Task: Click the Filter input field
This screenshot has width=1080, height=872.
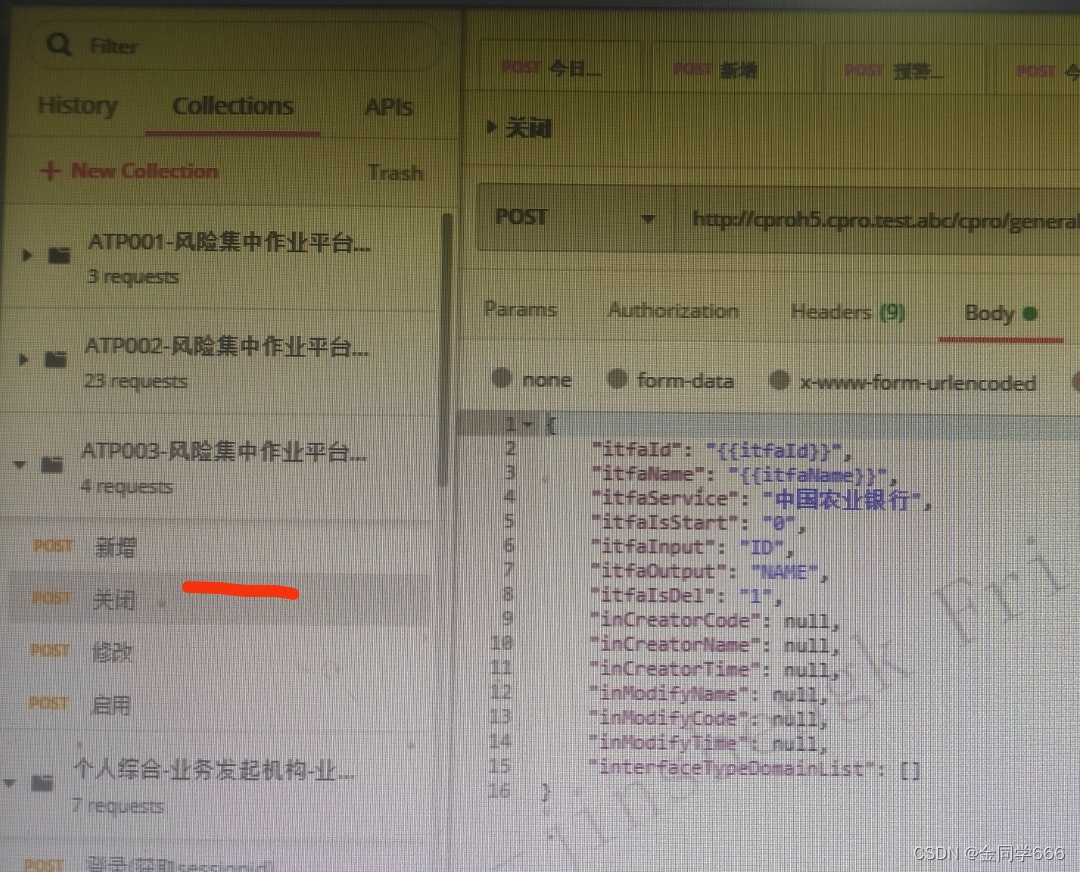Action: (x=234, y=45)
